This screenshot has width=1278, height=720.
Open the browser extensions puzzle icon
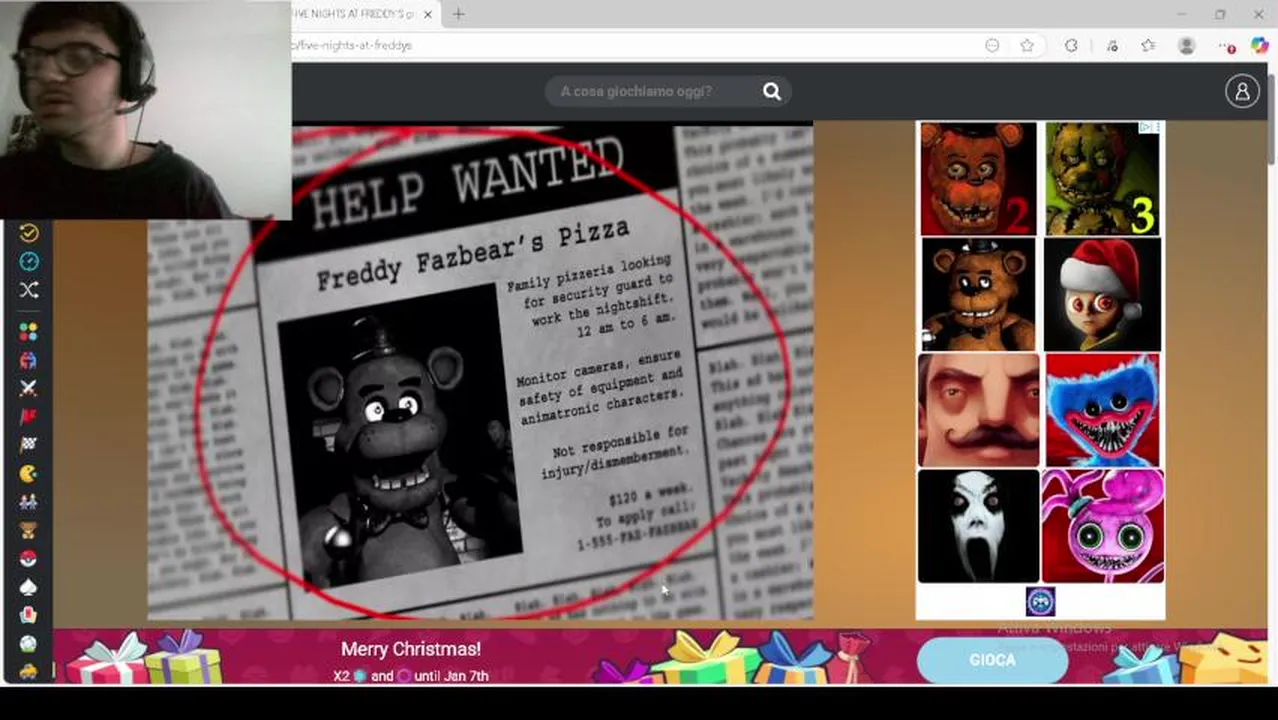tap(1071, 45)
